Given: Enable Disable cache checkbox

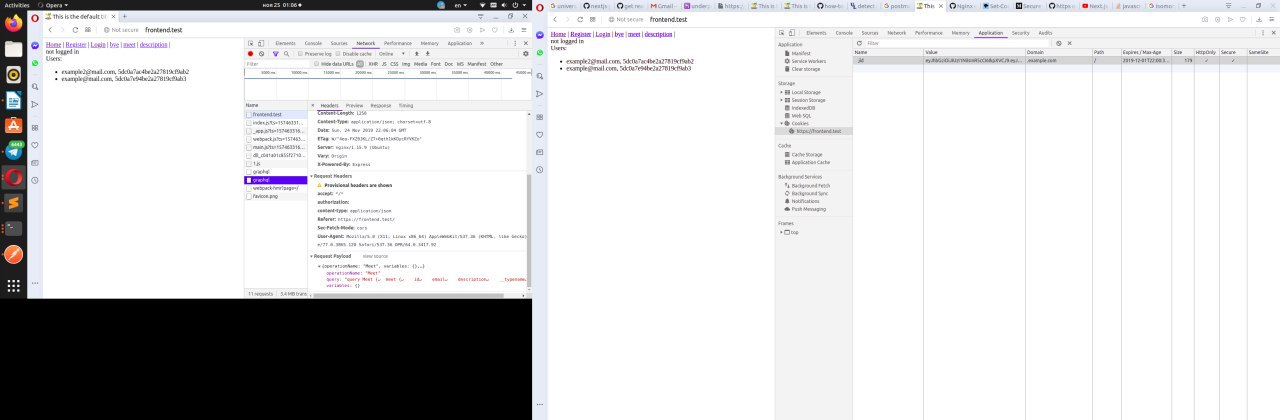Looking at the screenshot, I should 336,54.
